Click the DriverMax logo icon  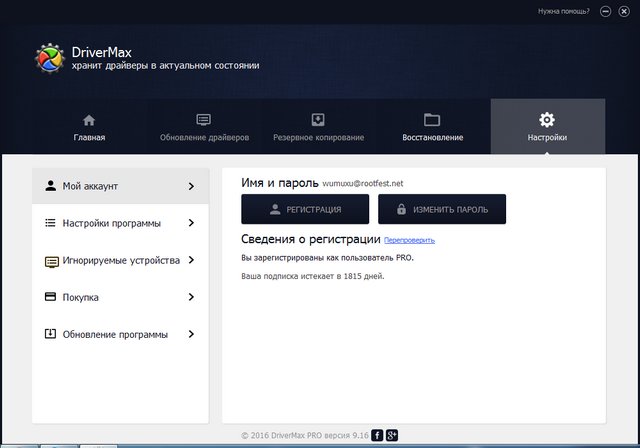pos(50,59)
